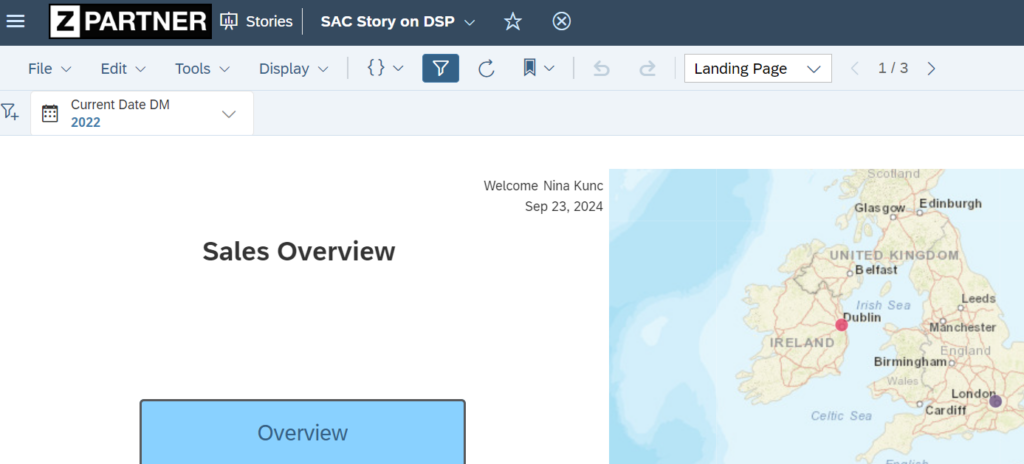Click the Overview button
The width and height of the screenshot is (1024, 464).
point(302,433)
